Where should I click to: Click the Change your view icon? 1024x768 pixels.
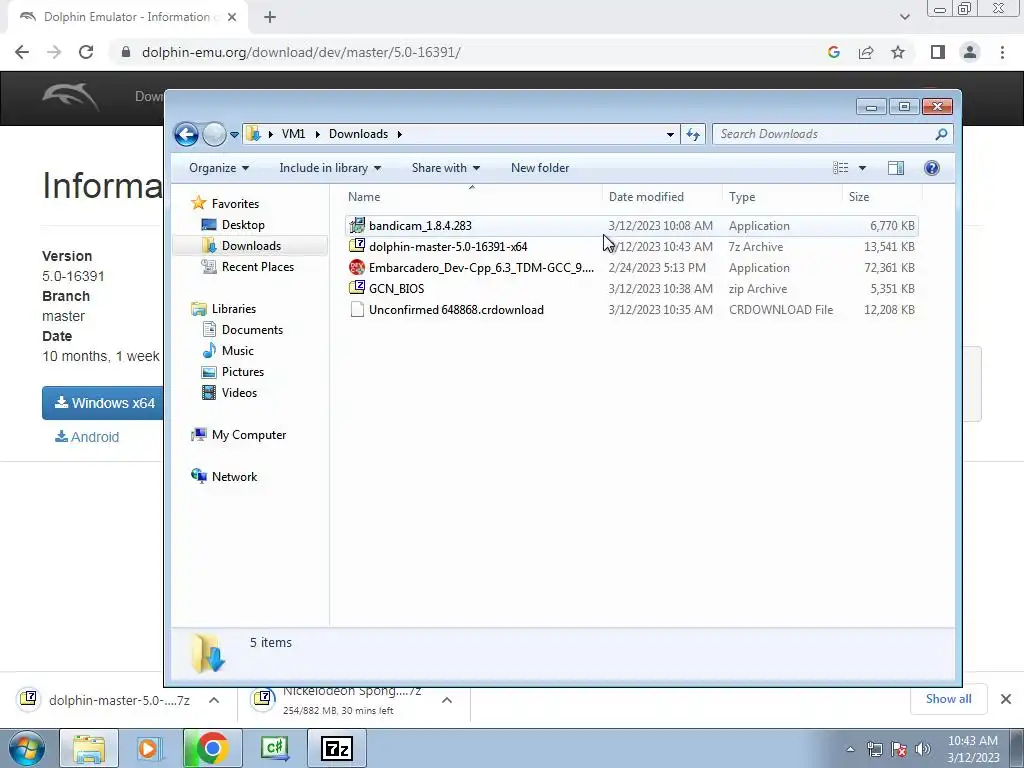click(841, 168)
